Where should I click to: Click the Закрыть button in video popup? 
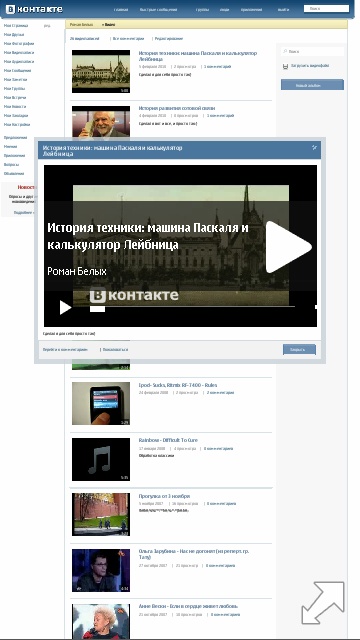299,349
